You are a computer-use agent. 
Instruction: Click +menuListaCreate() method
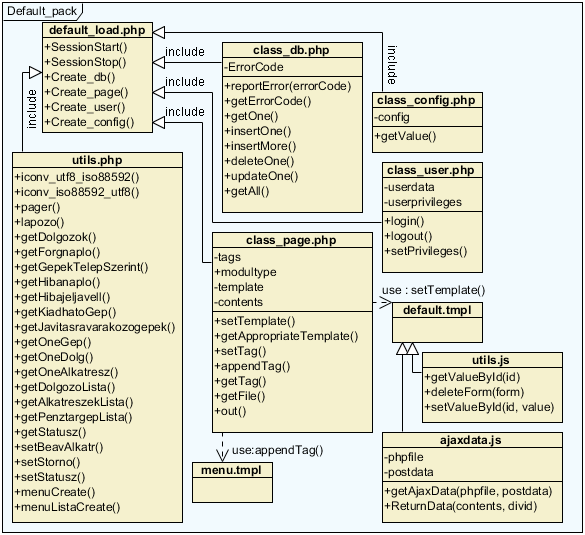67,507
